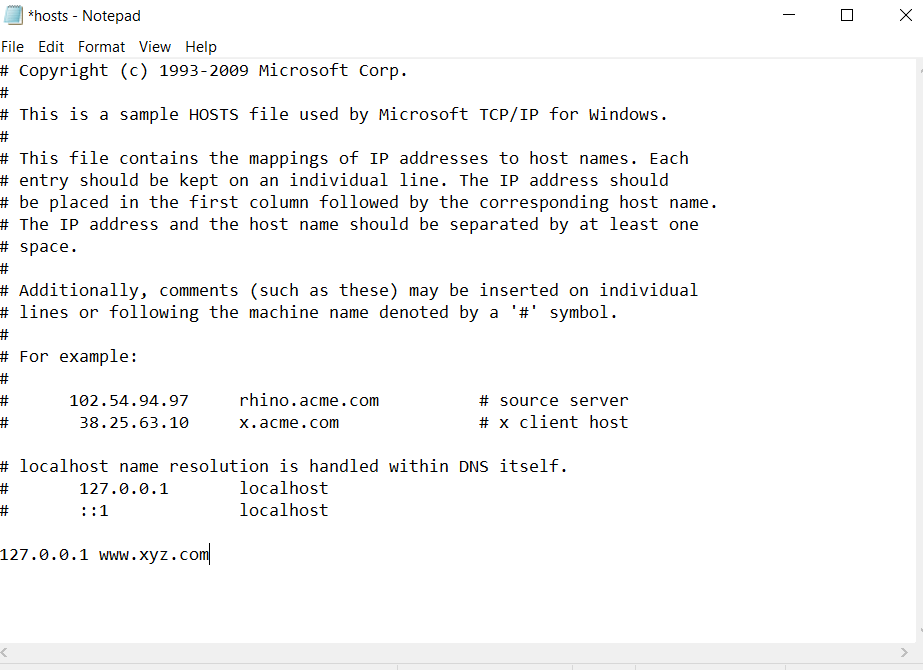Click the horizontal scrollbar track
The image size is (923, 670).
450,653
